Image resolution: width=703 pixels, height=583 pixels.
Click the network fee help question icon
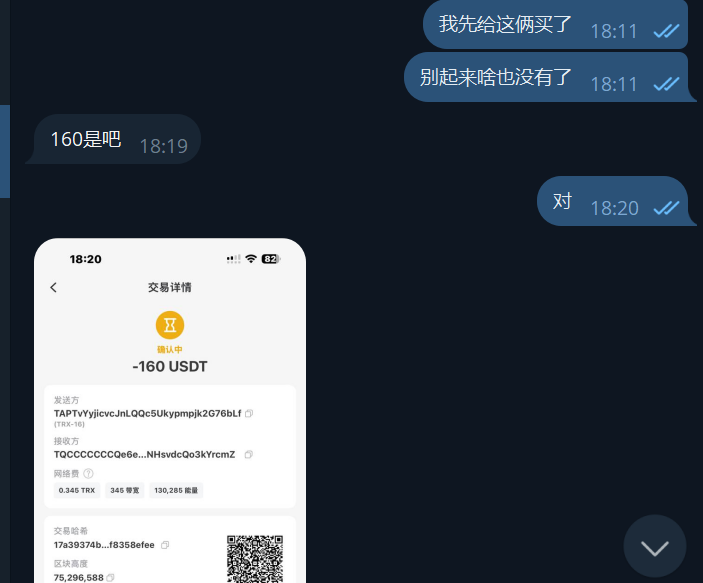[x=89, y=474]
